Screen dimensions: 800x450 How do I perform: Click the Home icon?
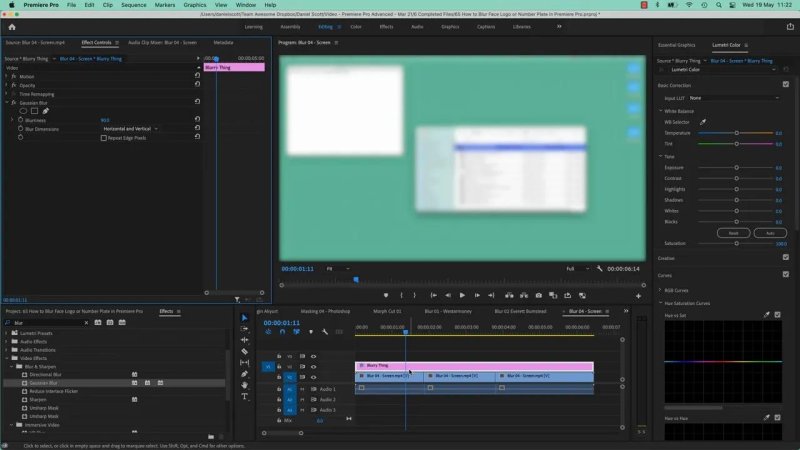(x=12, y=27)
